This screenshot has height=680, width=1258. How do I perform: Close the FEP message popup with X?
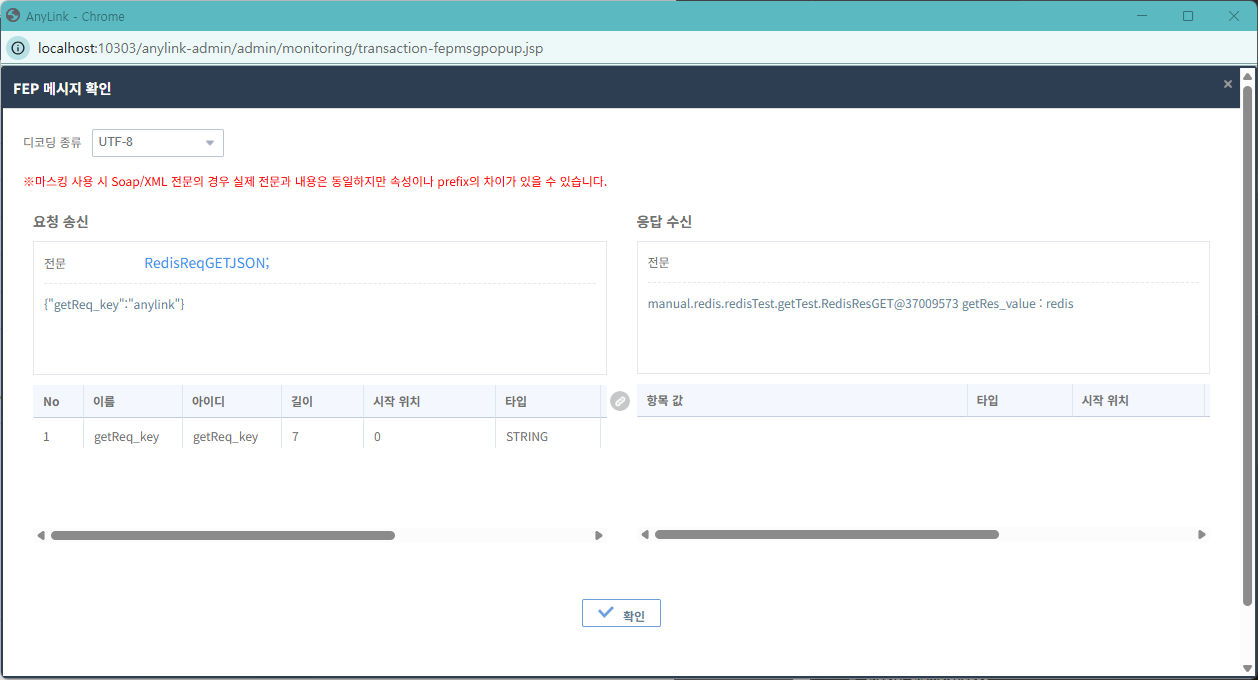pyautogui.click(x=1227, y=85)
